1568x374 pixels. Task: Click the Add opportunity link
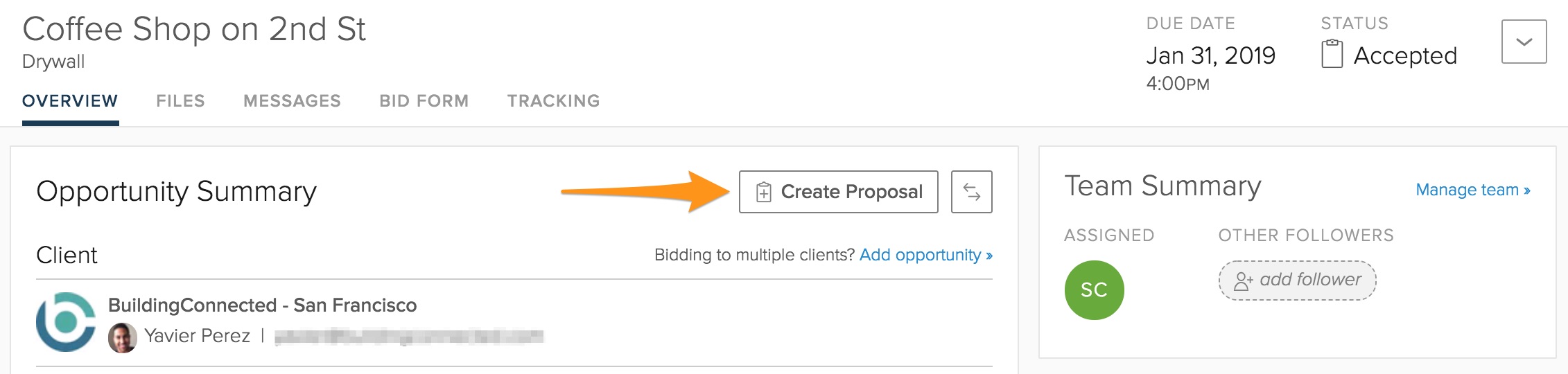coord(925,255)
